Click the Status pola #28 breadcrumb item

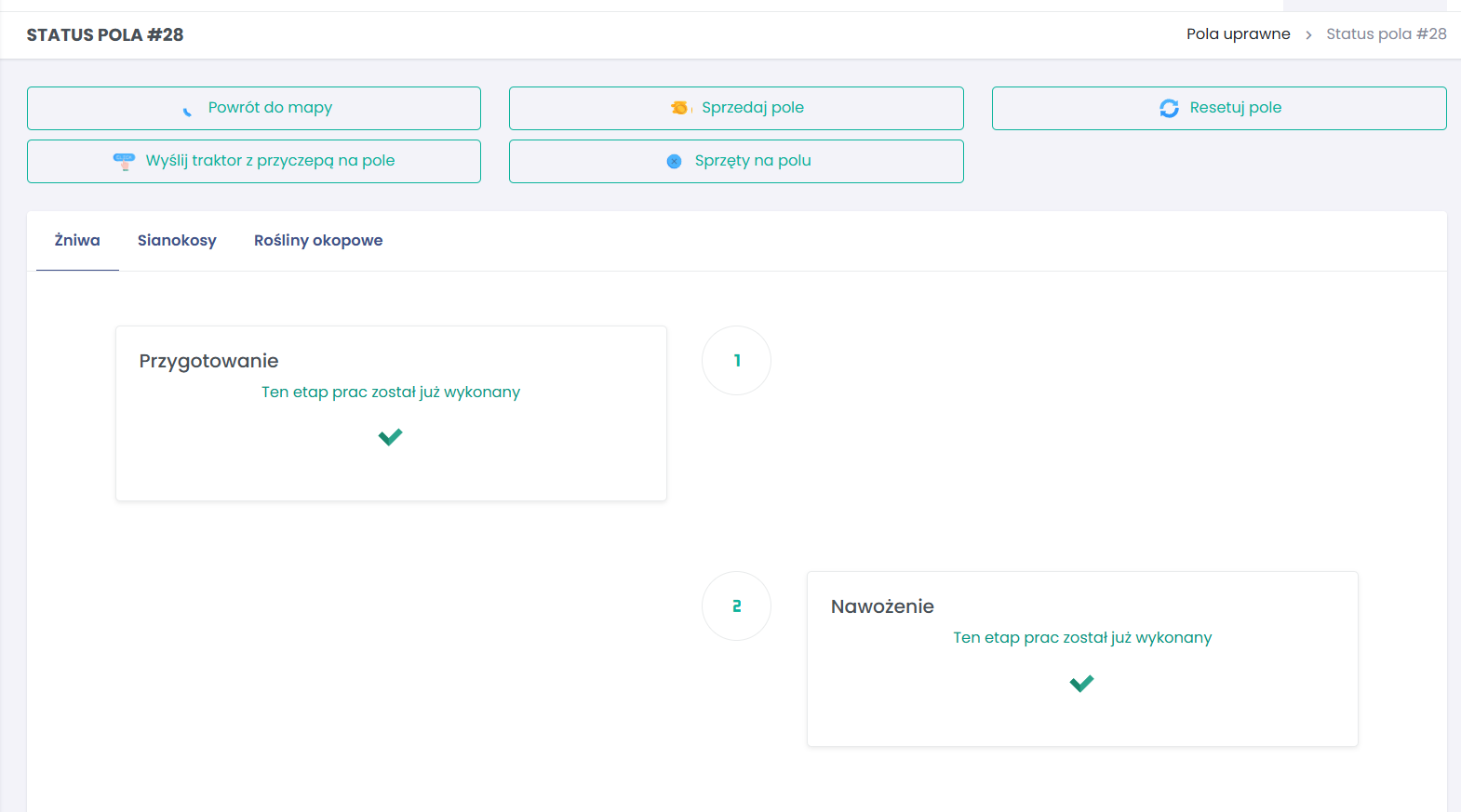(1386, 34)
